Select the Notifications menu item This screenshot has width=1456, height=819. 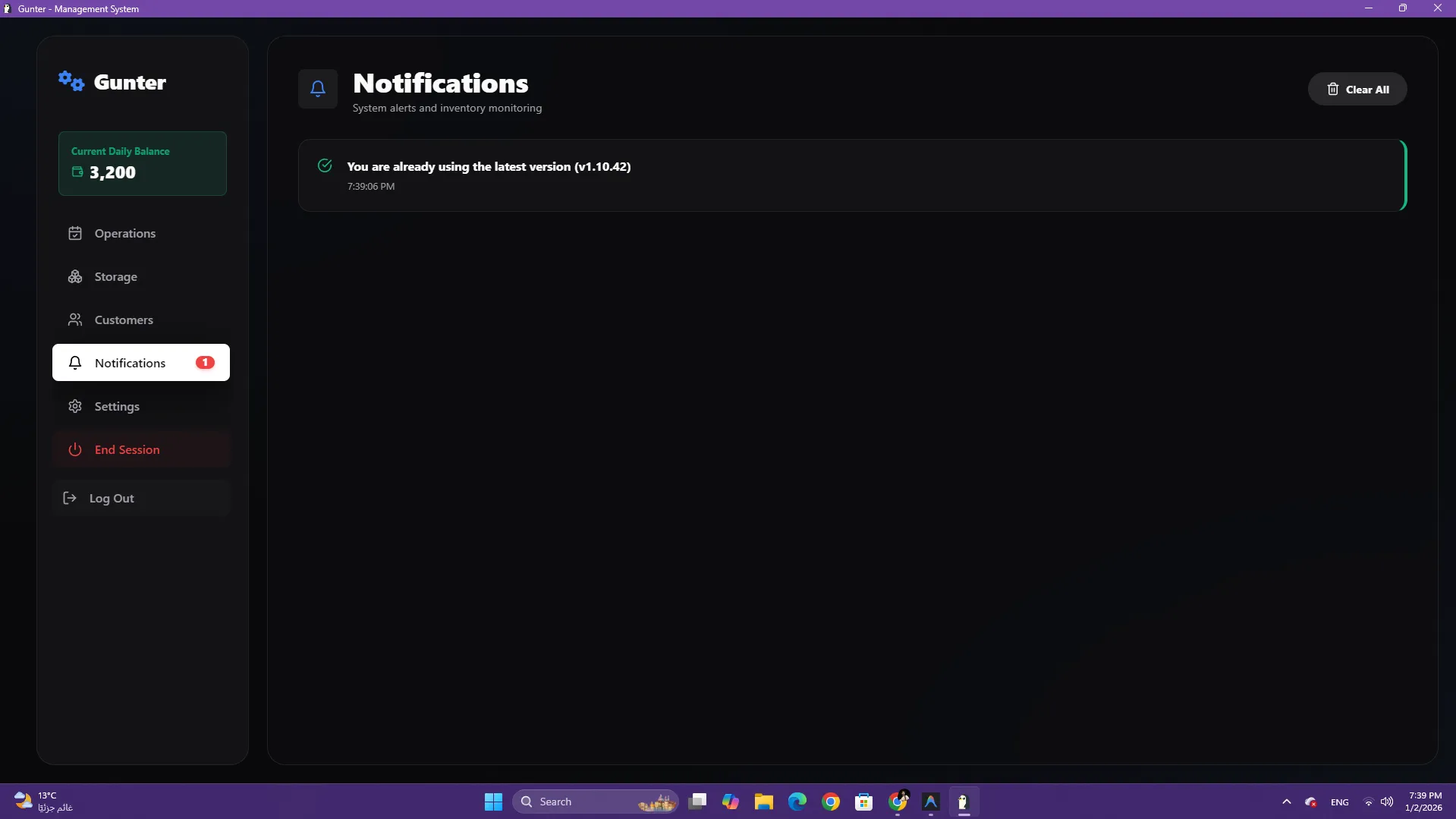click(x=141, y=363)
